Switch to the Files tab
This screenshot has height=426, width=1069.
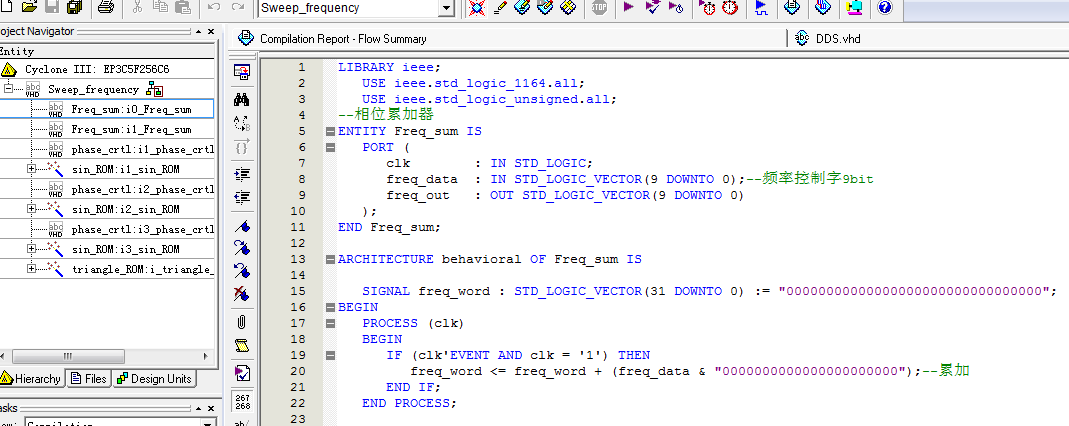[x=89, y=378]
